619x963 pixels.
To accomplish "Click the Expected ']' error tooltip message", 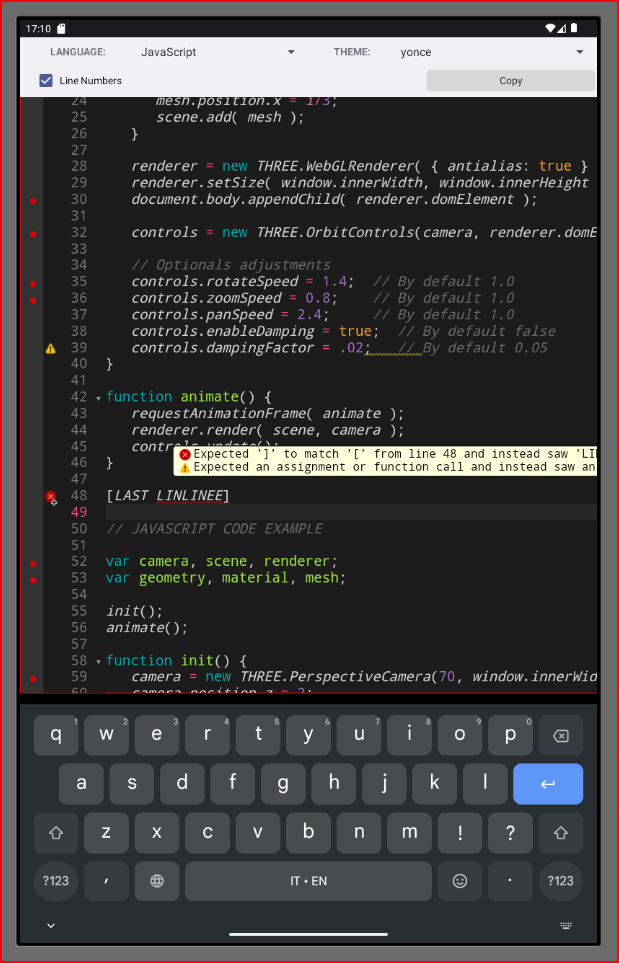I will point(388,454).
